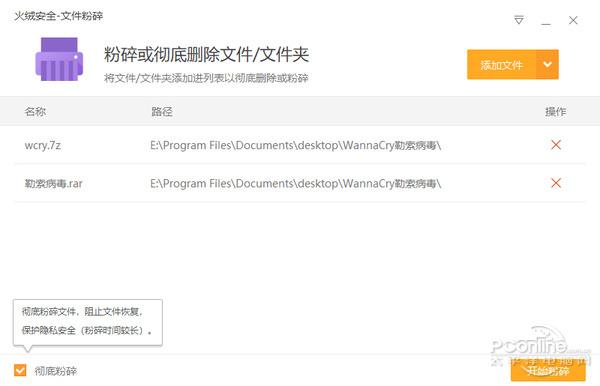
Task: Click the 彻底粉碎文件 tooltip bubble
Action: point(88,322)
